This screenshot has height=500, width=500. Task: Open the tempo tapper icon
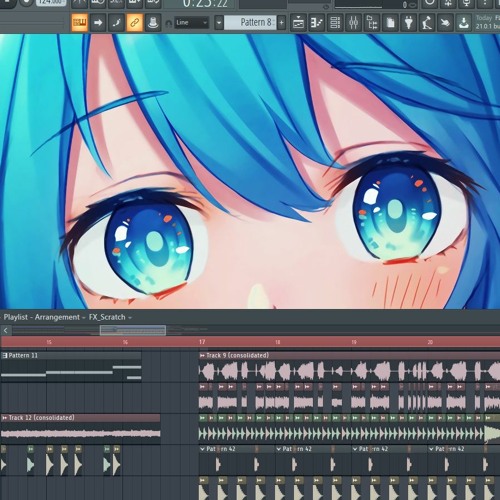tap(427, 23)
